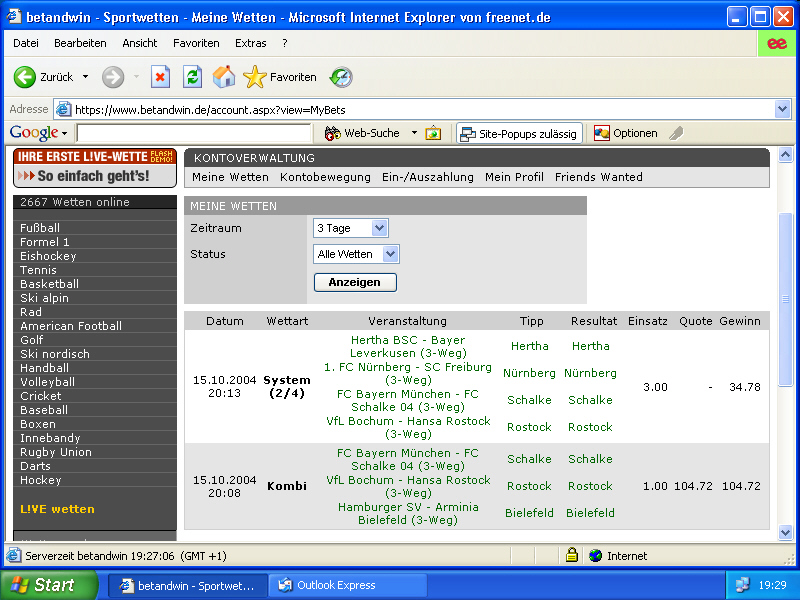800x600 pixels.
Task: Open the Status Alle Wetten dropdown
Action: (356, 254)
